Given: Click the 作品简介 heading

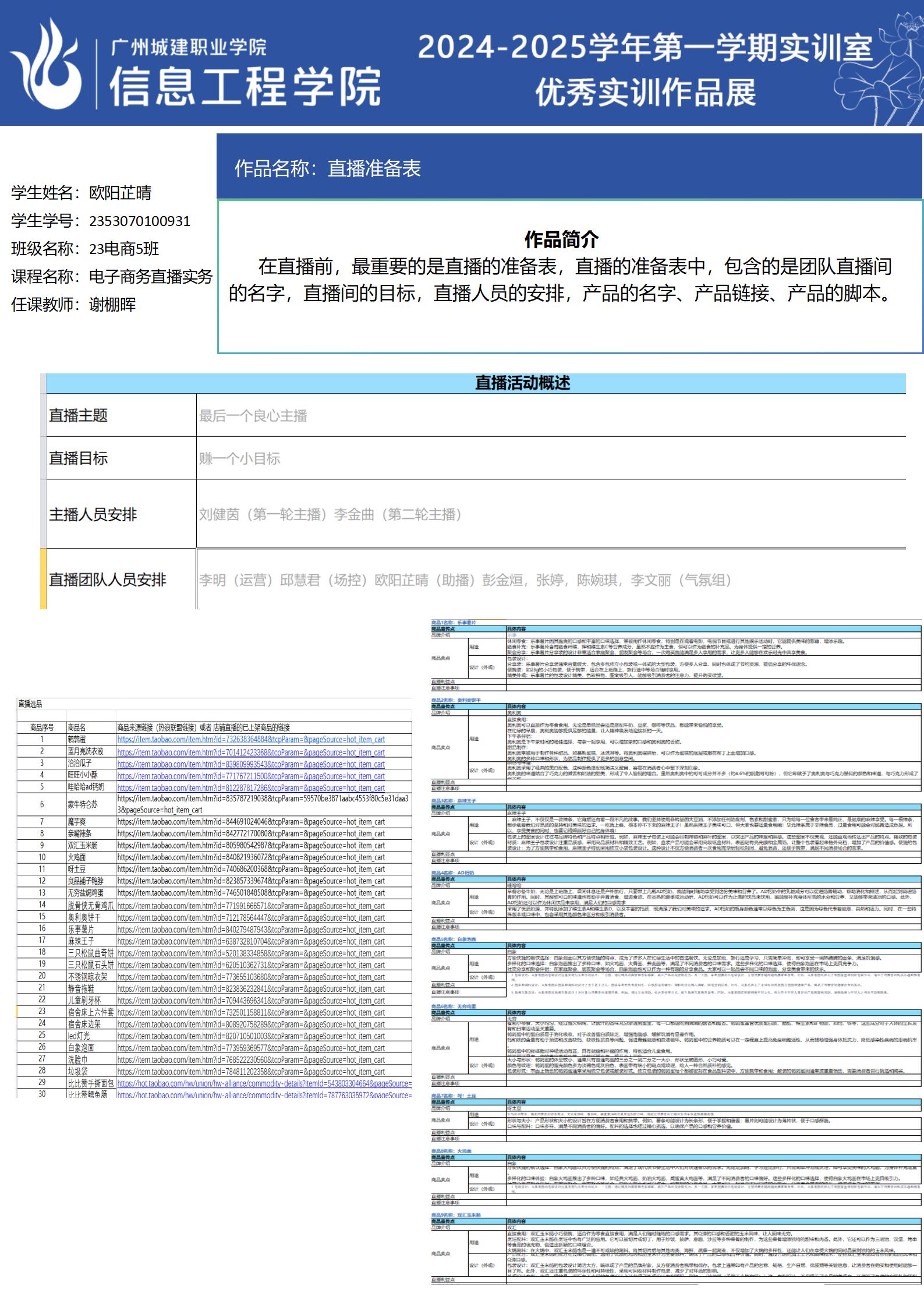Looking at the screenshot, I should click(x=561, y=239).
